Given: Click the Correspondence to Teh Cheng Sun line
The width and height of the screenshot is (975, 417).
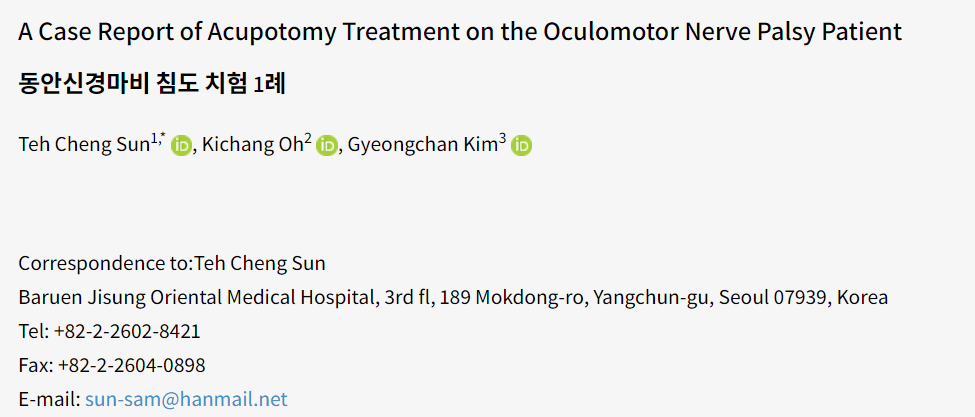Looking at the screenshot, I should tap(172, 263).
